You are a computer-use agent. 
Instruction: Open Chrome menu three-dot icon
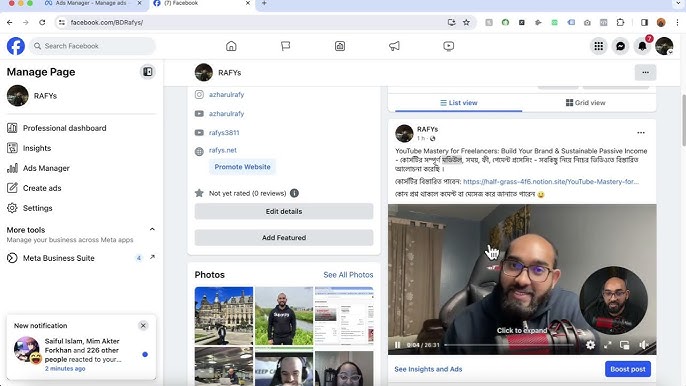point(677,22)
